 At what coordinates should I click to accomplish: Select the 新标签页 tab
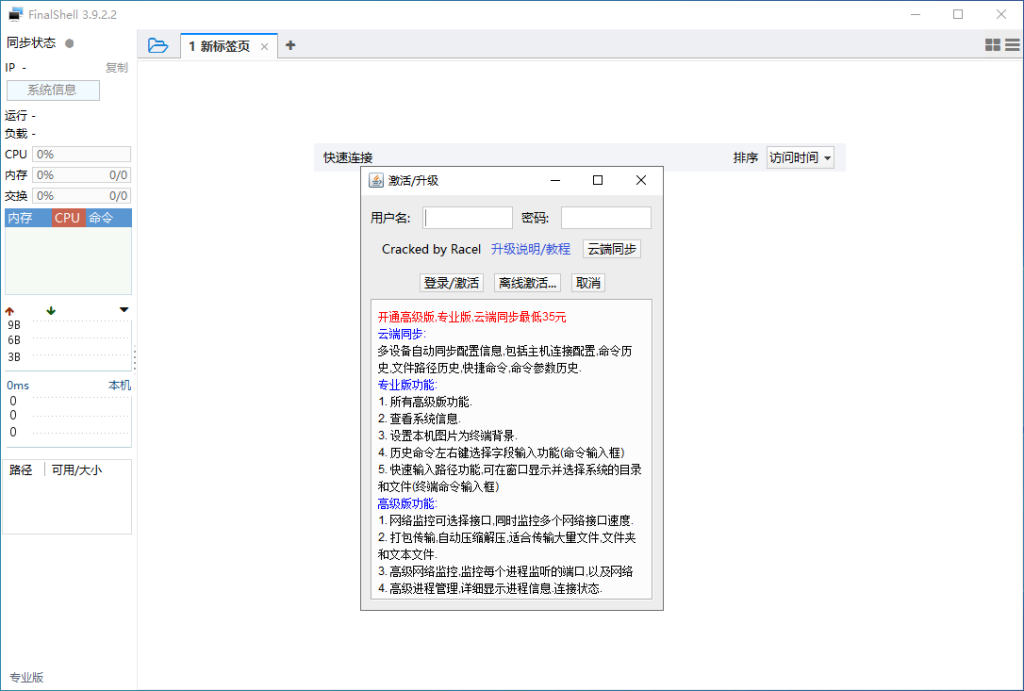[x=222, y=45]
